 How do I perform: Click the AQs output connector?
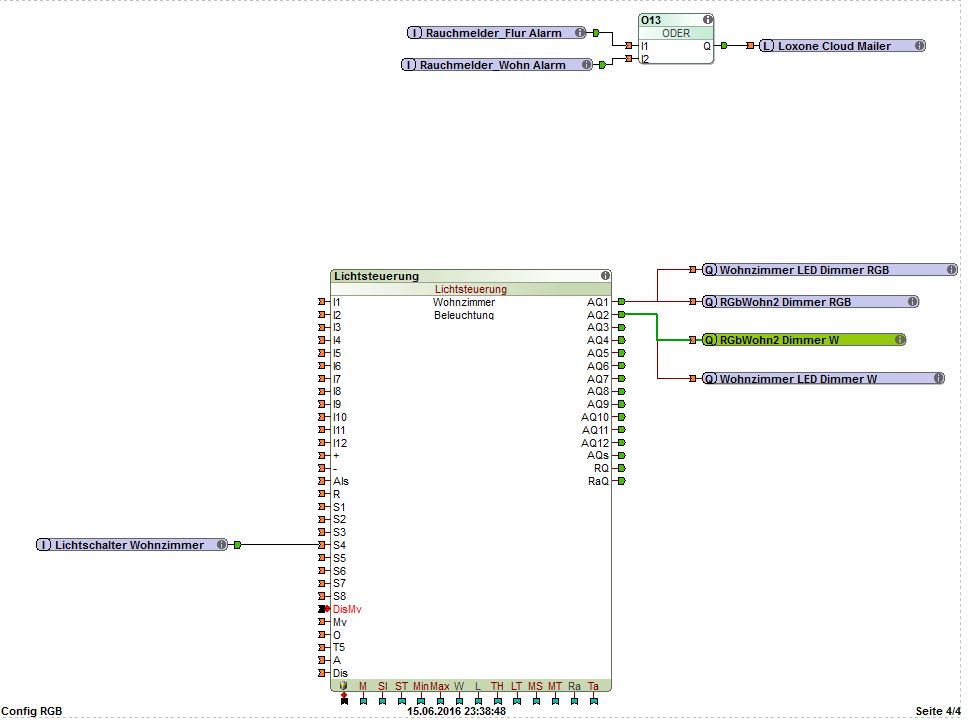click(x=621, y=455)
